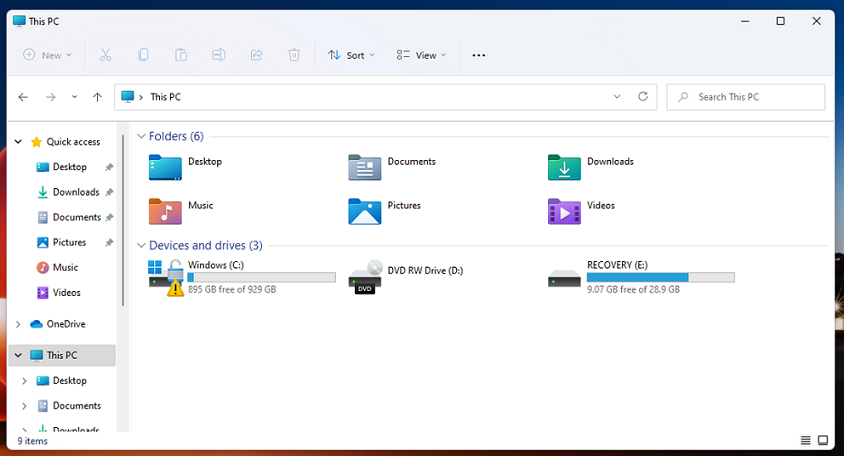Viewport: 844px width, 456px height.
Task: Go up one level with Up arrow
Action: click(x=97, y=97)
